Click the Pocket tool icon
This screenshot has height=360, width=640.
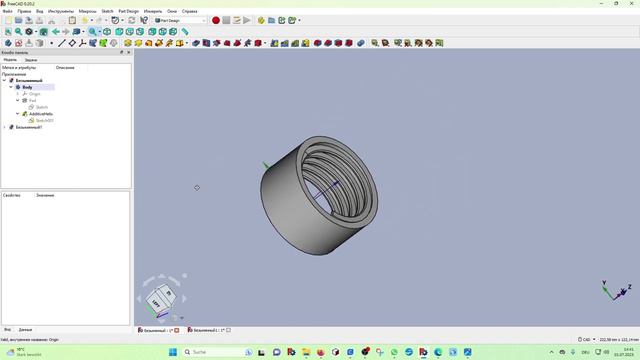point(196,43)
